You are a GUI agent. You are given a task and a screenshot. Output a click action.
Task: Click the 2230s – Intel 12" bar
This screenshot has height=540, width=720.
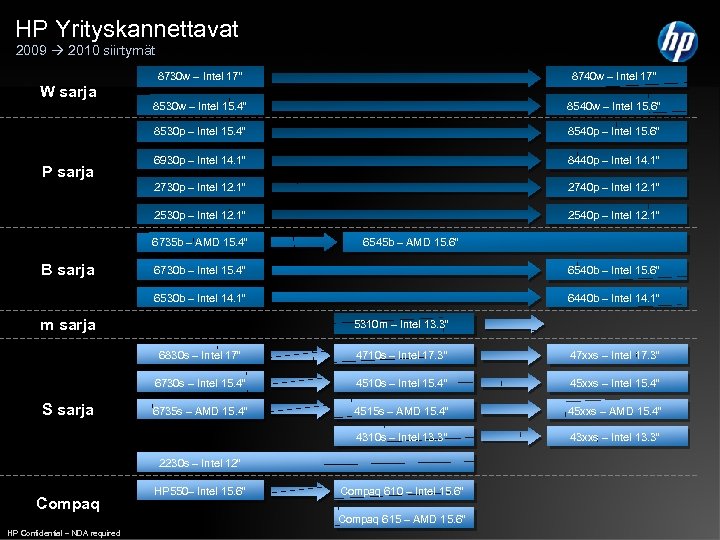click(305, 462)
